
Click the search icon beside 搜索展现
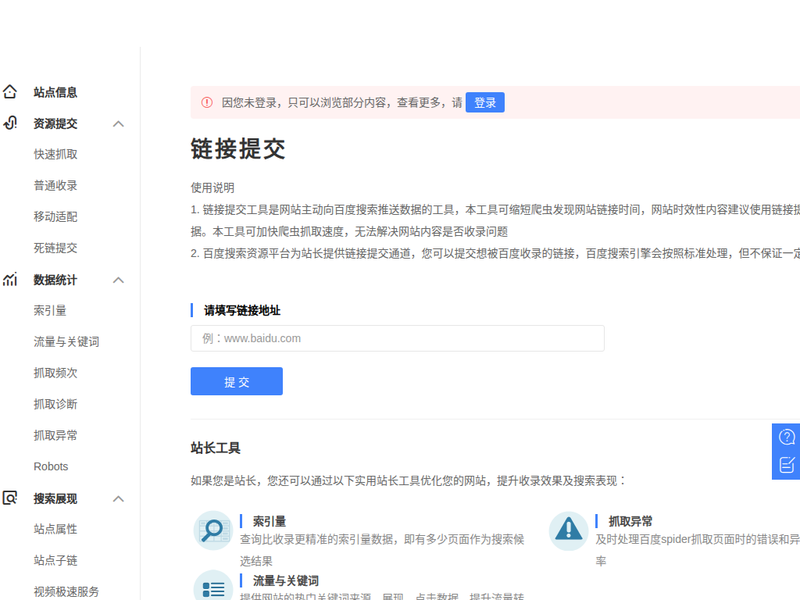[x=10, y=498]
